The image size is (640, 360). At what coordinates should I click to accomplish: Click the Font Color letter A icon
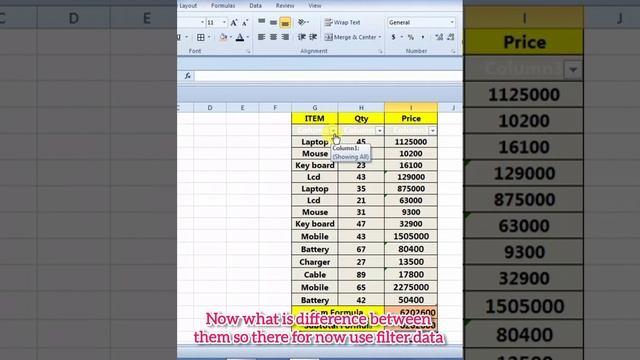coord(240,38)
